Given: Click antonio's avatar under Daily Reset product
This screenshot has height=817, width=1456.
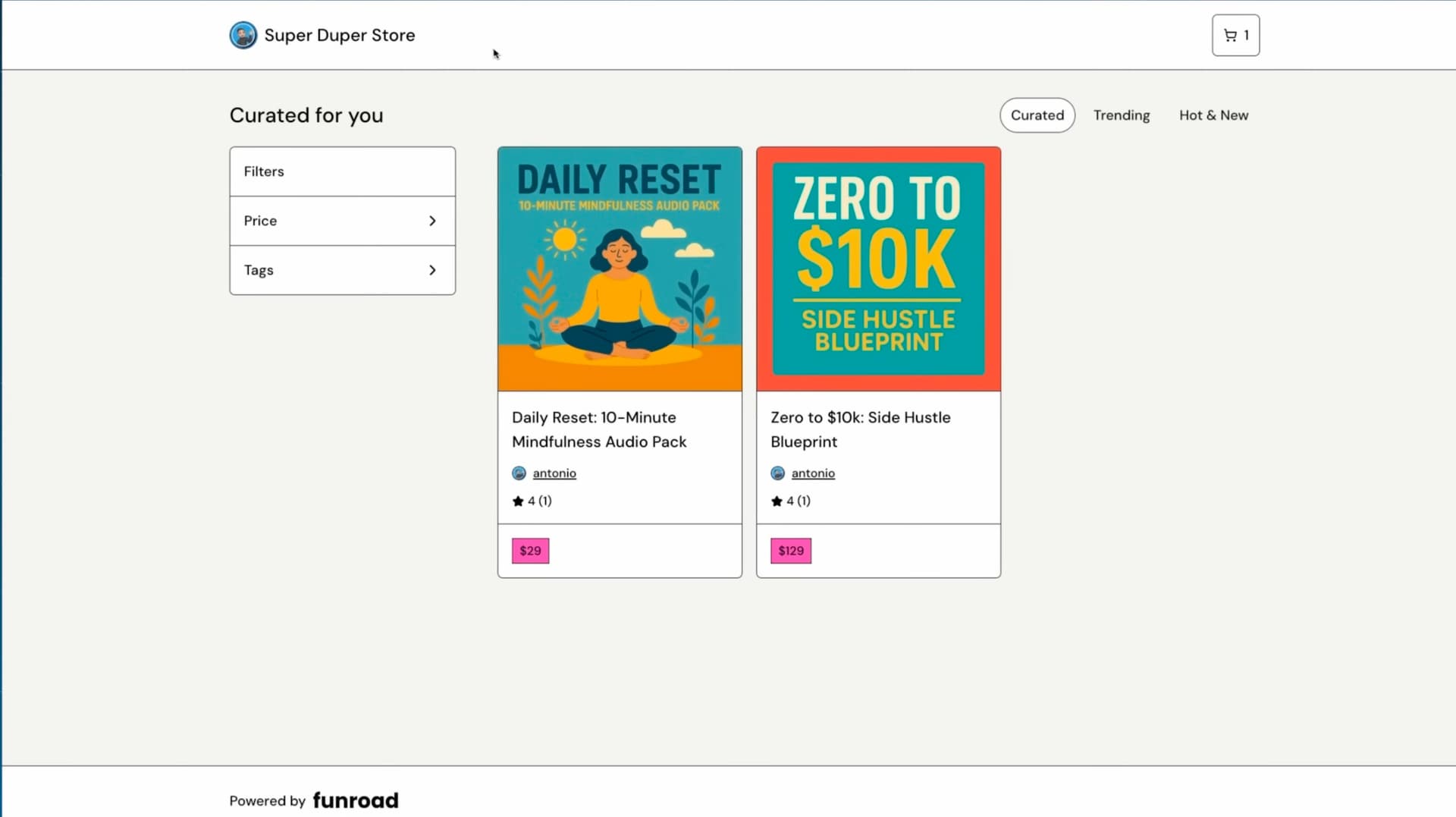Looking at the screenshot, I should pos(519,473).
